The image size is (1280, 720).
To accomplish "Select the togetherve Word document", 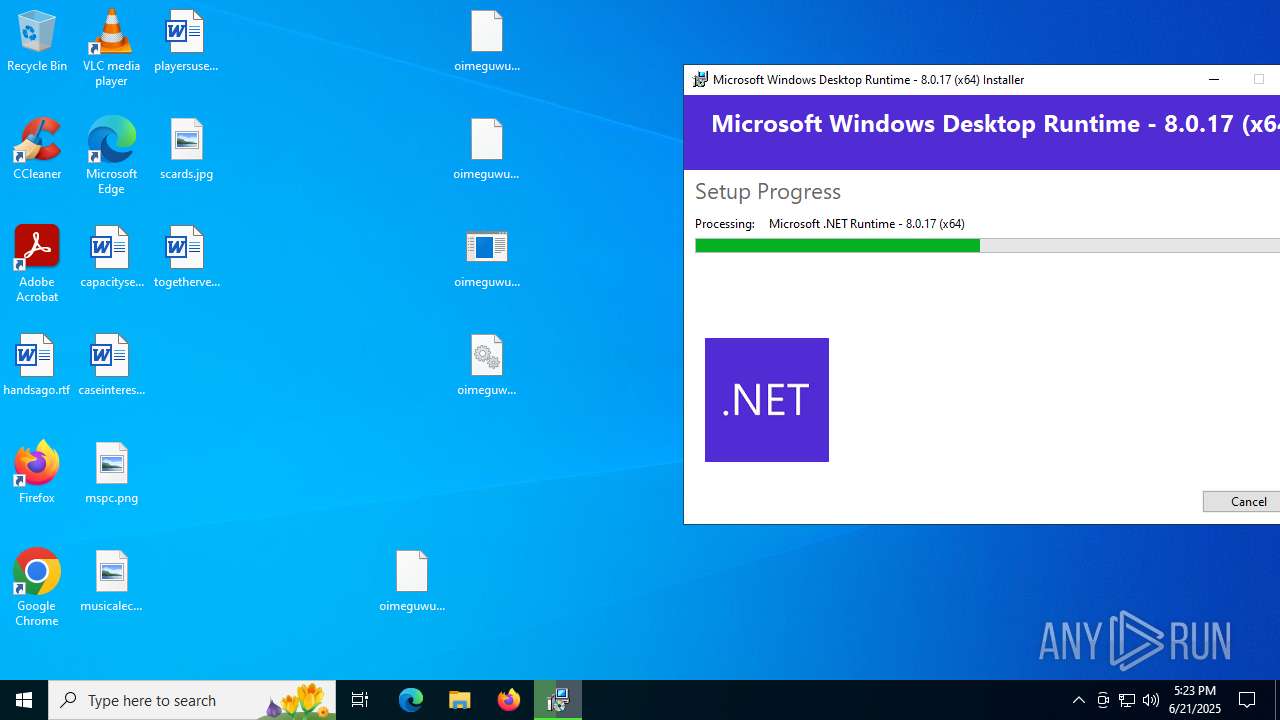I will pyautogui.click(x=186, y=257).
